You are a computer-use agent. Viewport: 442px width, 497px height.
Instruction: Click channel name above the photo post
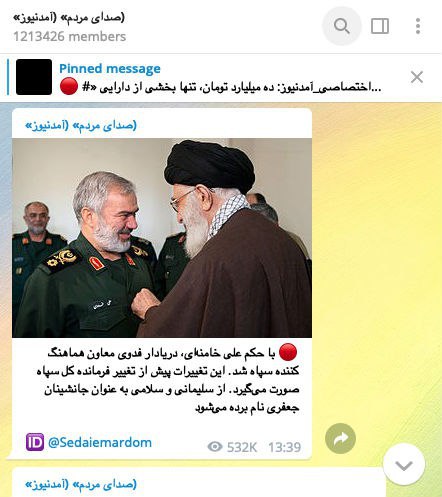click(81, 126)
